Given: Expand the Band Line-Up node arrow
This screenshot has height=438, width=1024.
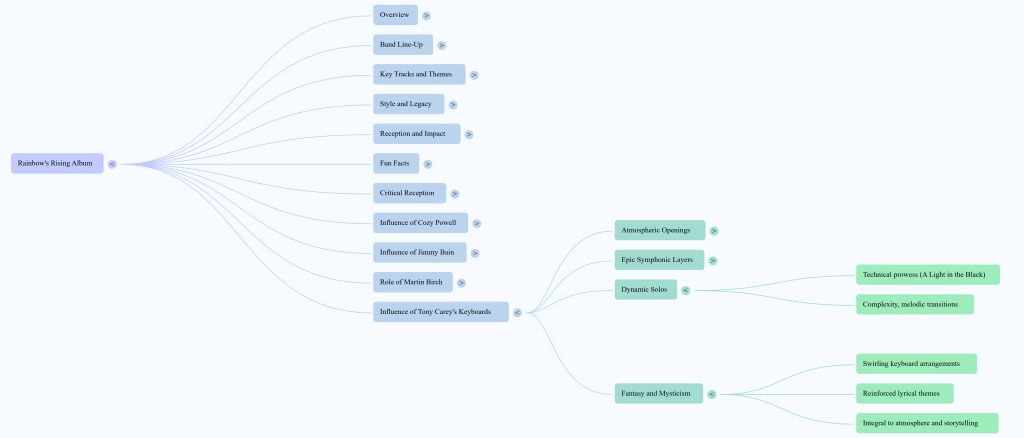Looking at the screenshot, I should 441,45.
